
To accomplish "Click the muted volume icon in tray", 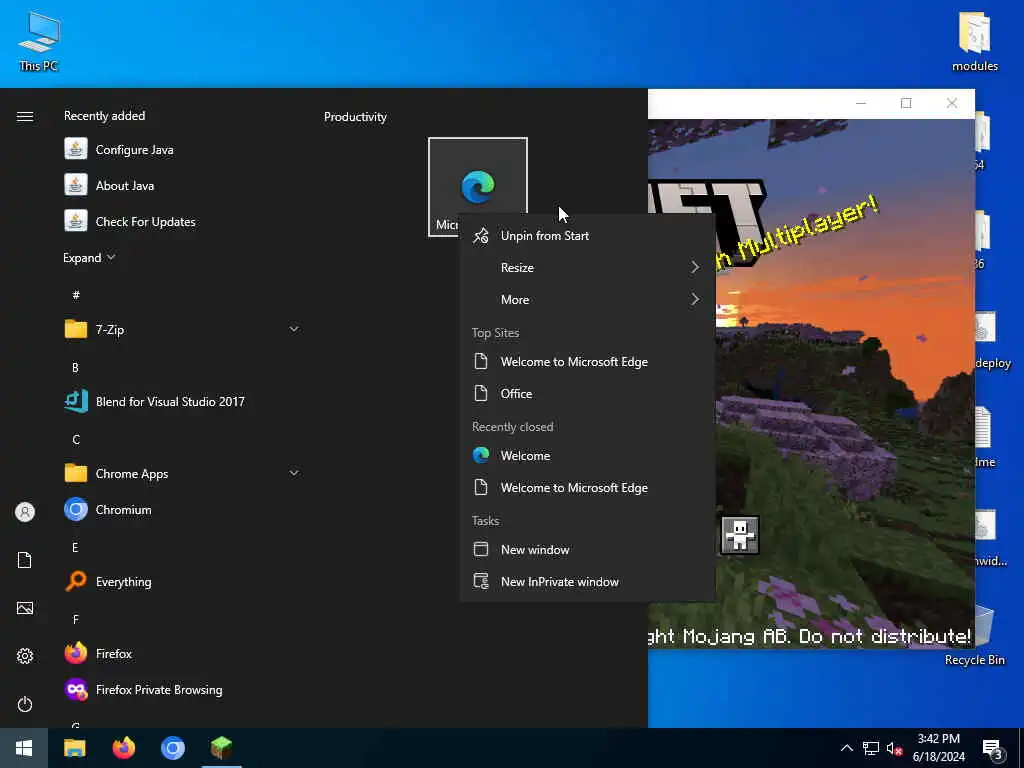I will click(x=895, y=748).
